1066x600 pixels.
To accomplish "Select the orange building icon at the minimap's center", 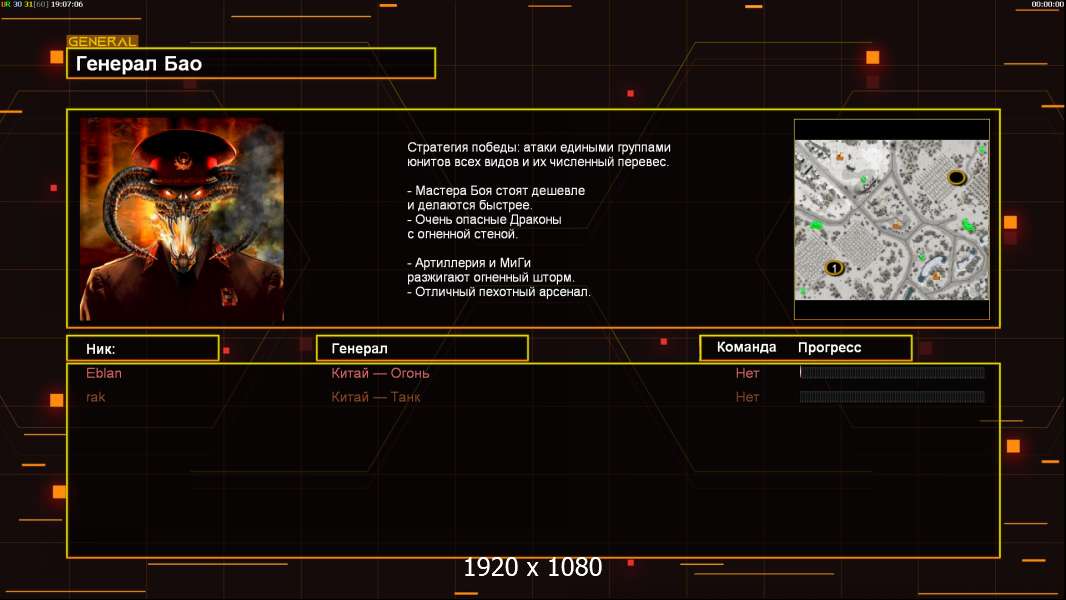I will pyautogui.click(x=897, y=225).
